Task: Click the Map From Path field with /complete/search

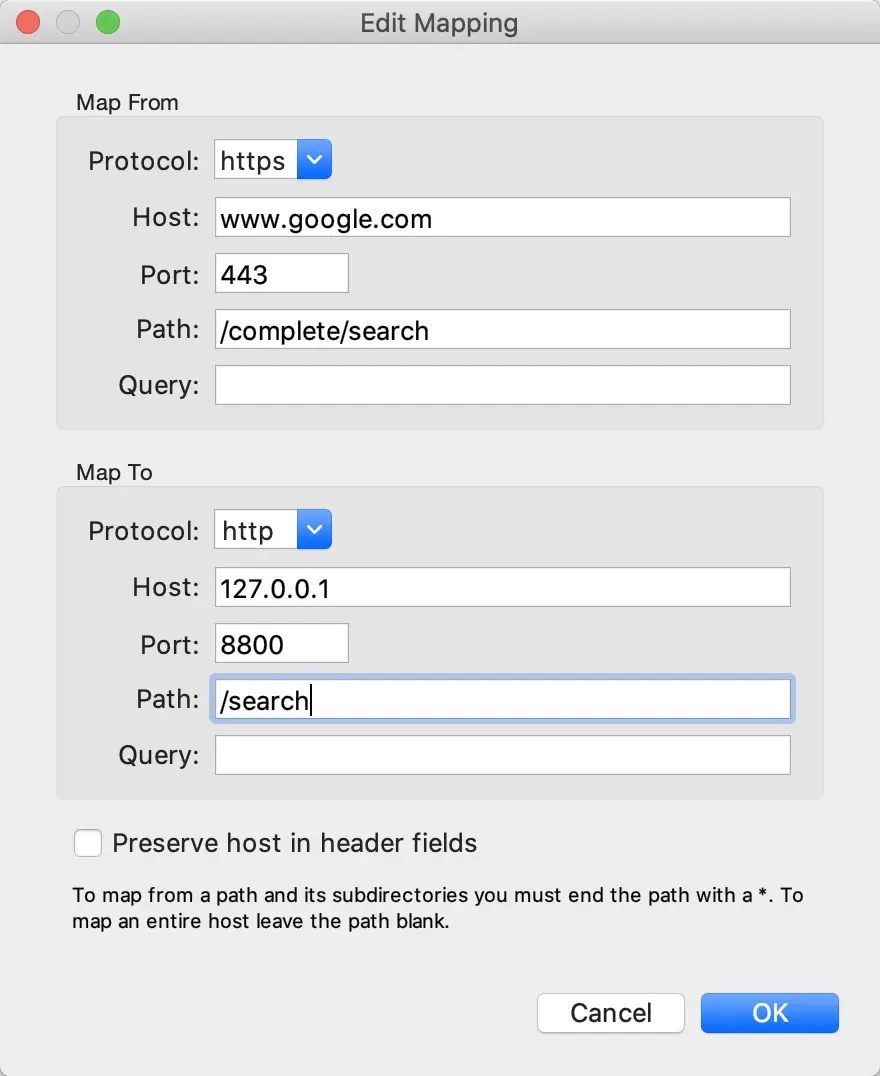Action: coord(502,329)
